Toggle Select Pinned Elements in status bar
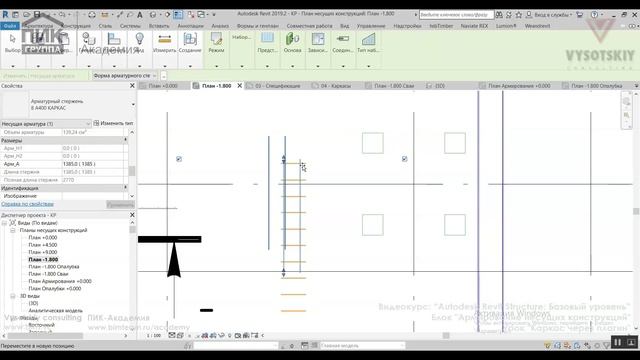Screen dimensions: 640x360 [567, 346]
